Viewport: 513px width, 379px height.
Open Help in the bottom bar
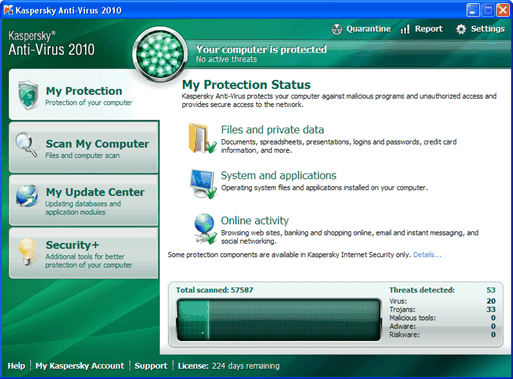[x=16, y=366]
